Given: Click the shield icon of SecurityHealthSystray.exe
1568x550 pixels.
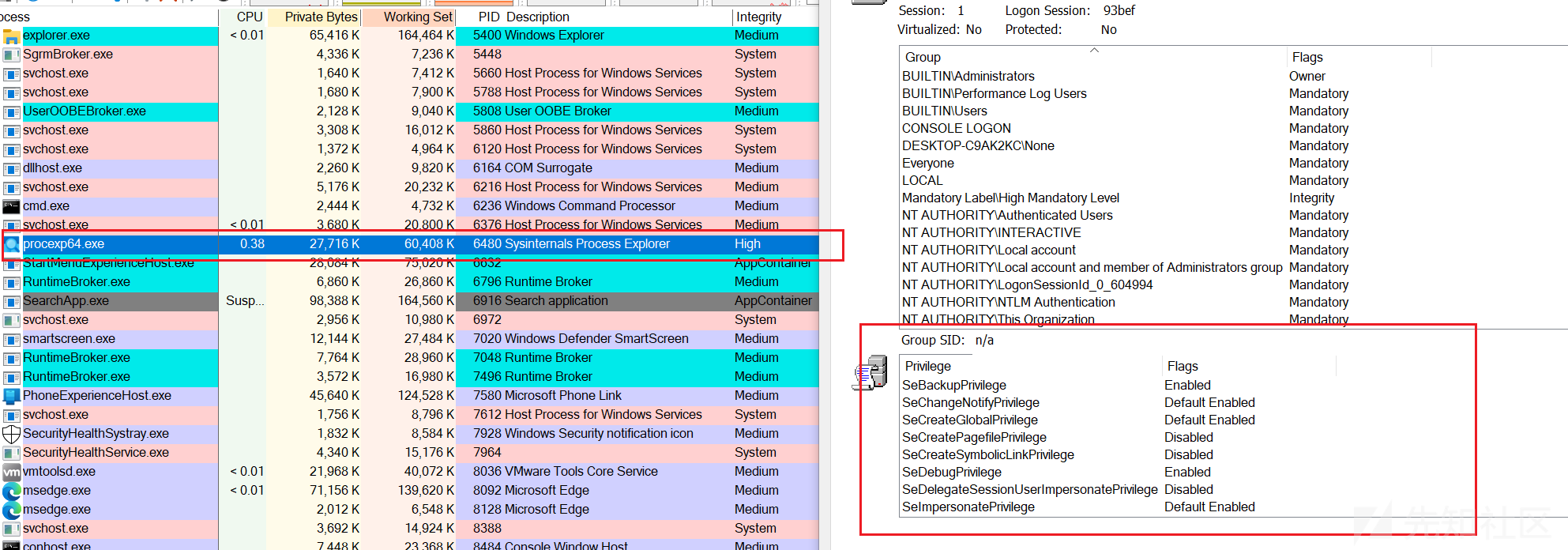Looking at the screenshot, I should 11,435.
